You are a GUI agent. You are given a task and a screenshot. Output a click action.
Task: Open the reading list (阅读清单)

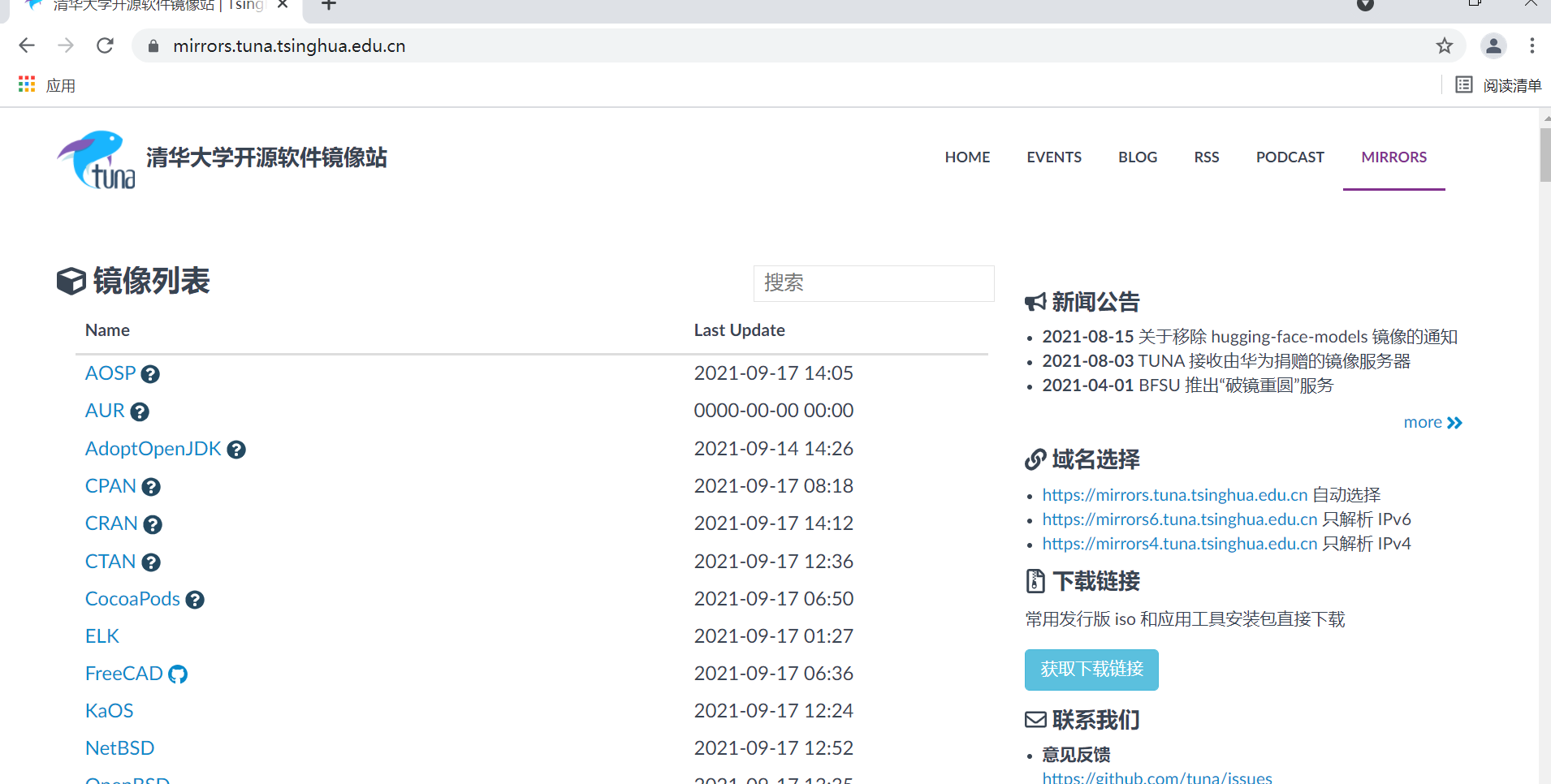[x=1498, y=85]
